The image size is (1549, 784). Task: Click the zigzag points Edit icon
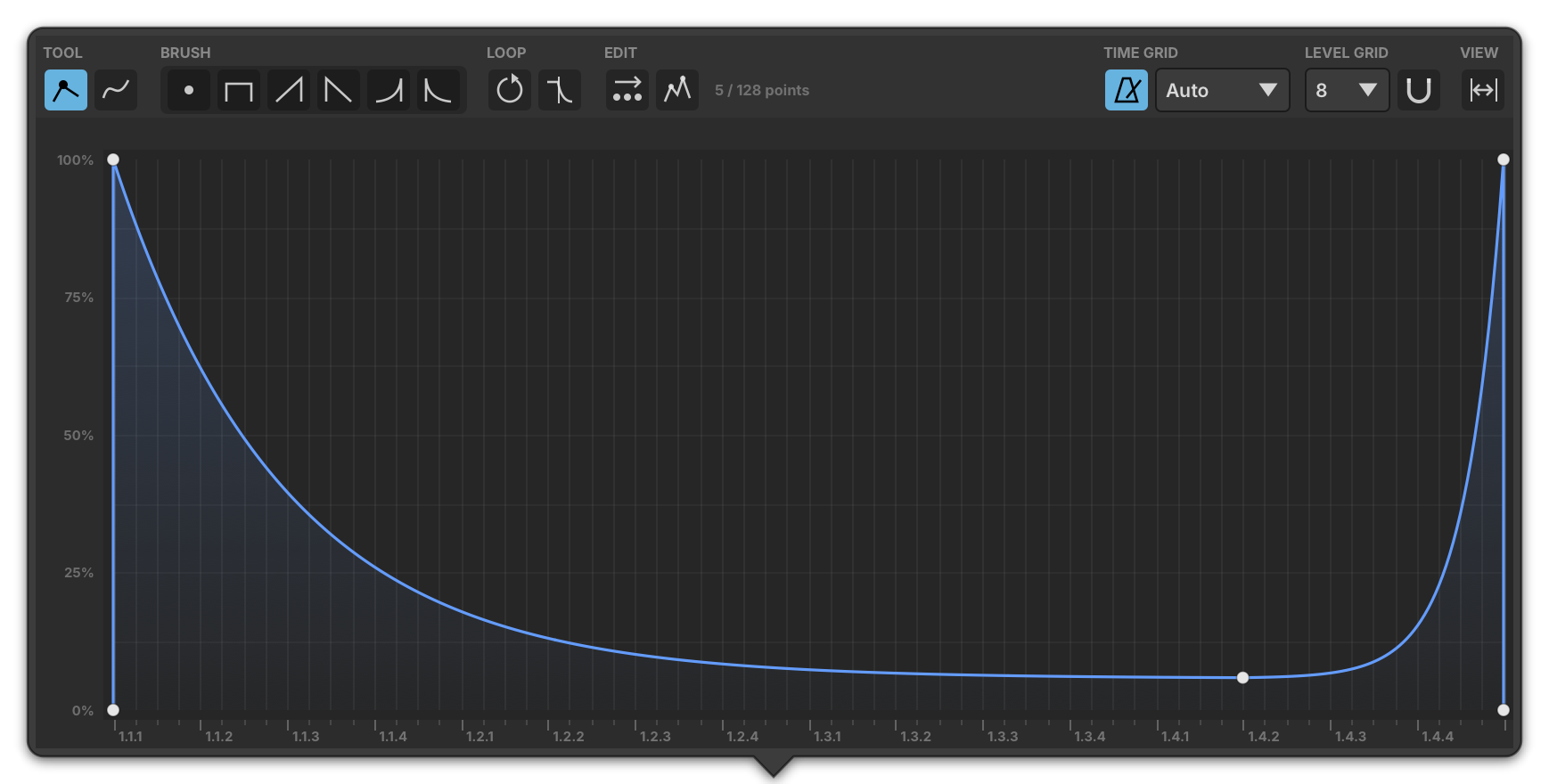(x=677, y=90)
